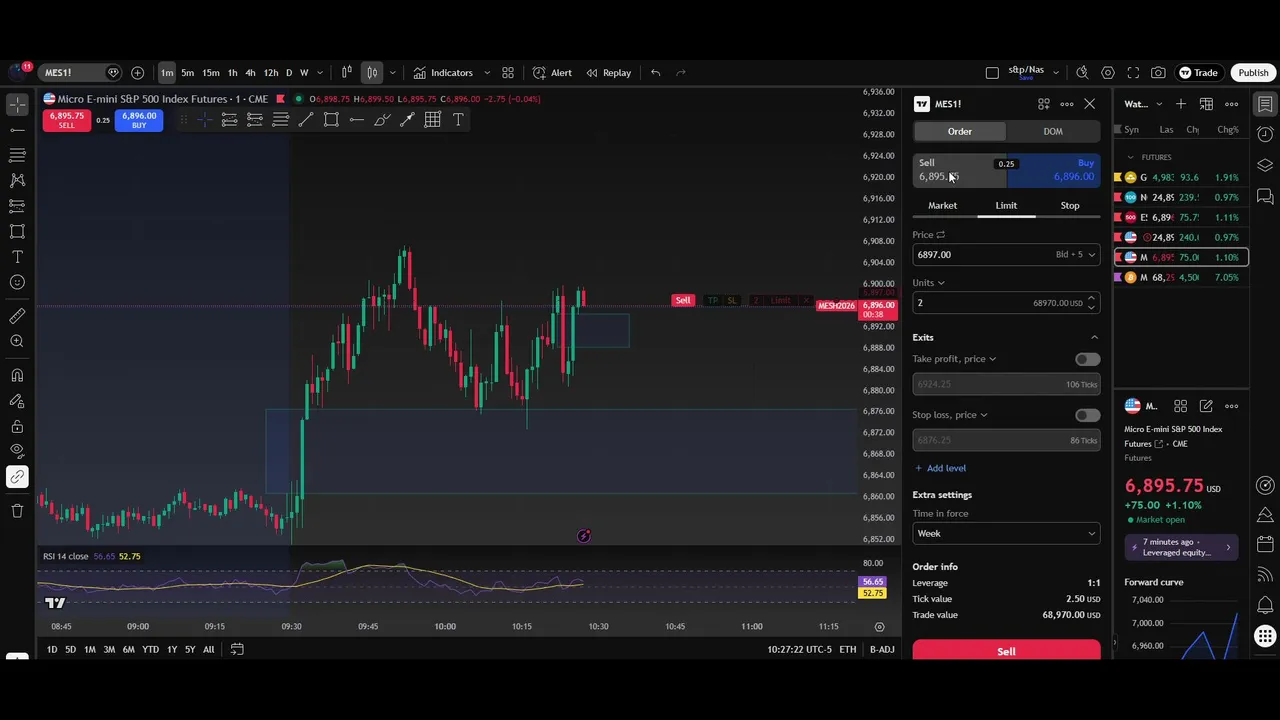Open Indicators favorites dropdown arrow
The height and width of the screenshot is (720, 1280).
coord(487,73)
